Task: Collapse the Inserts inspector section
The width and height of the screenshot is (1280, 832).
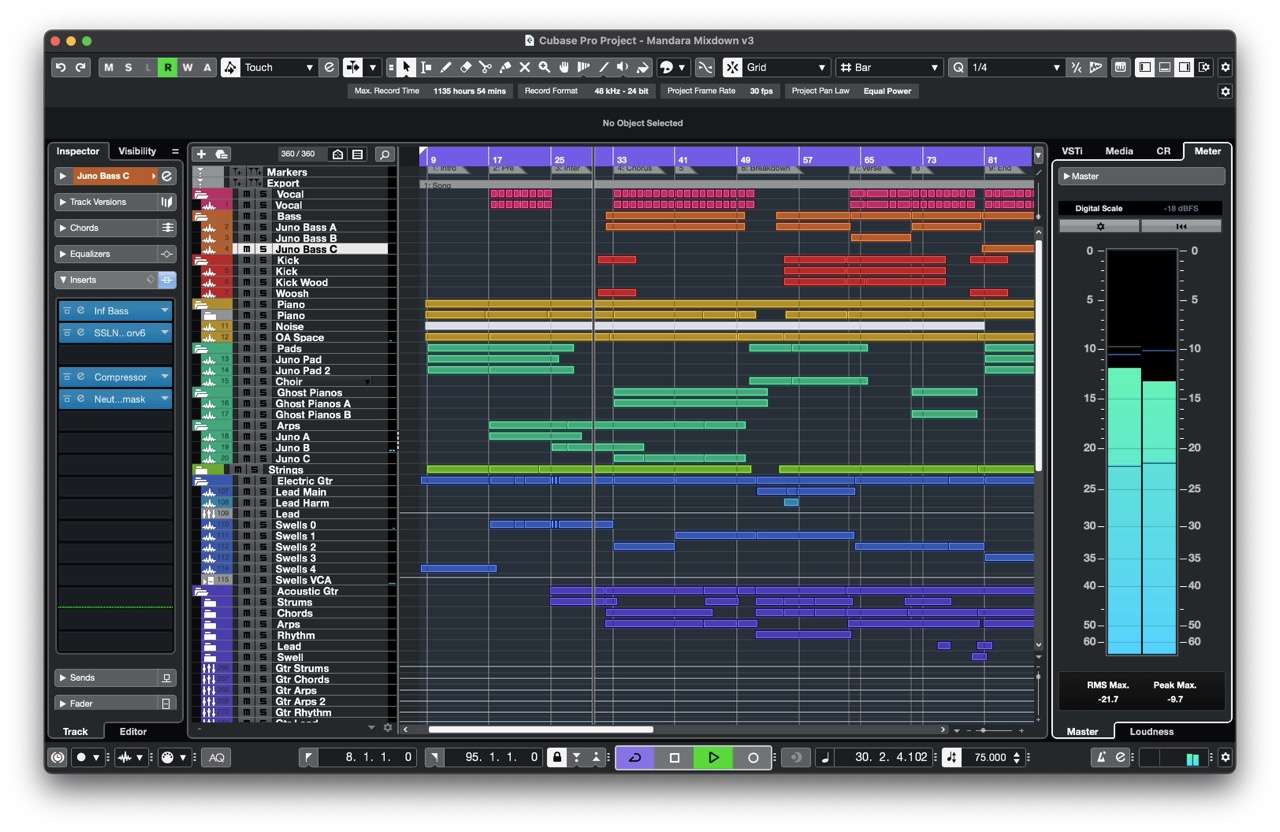Action: click(115, 280)
